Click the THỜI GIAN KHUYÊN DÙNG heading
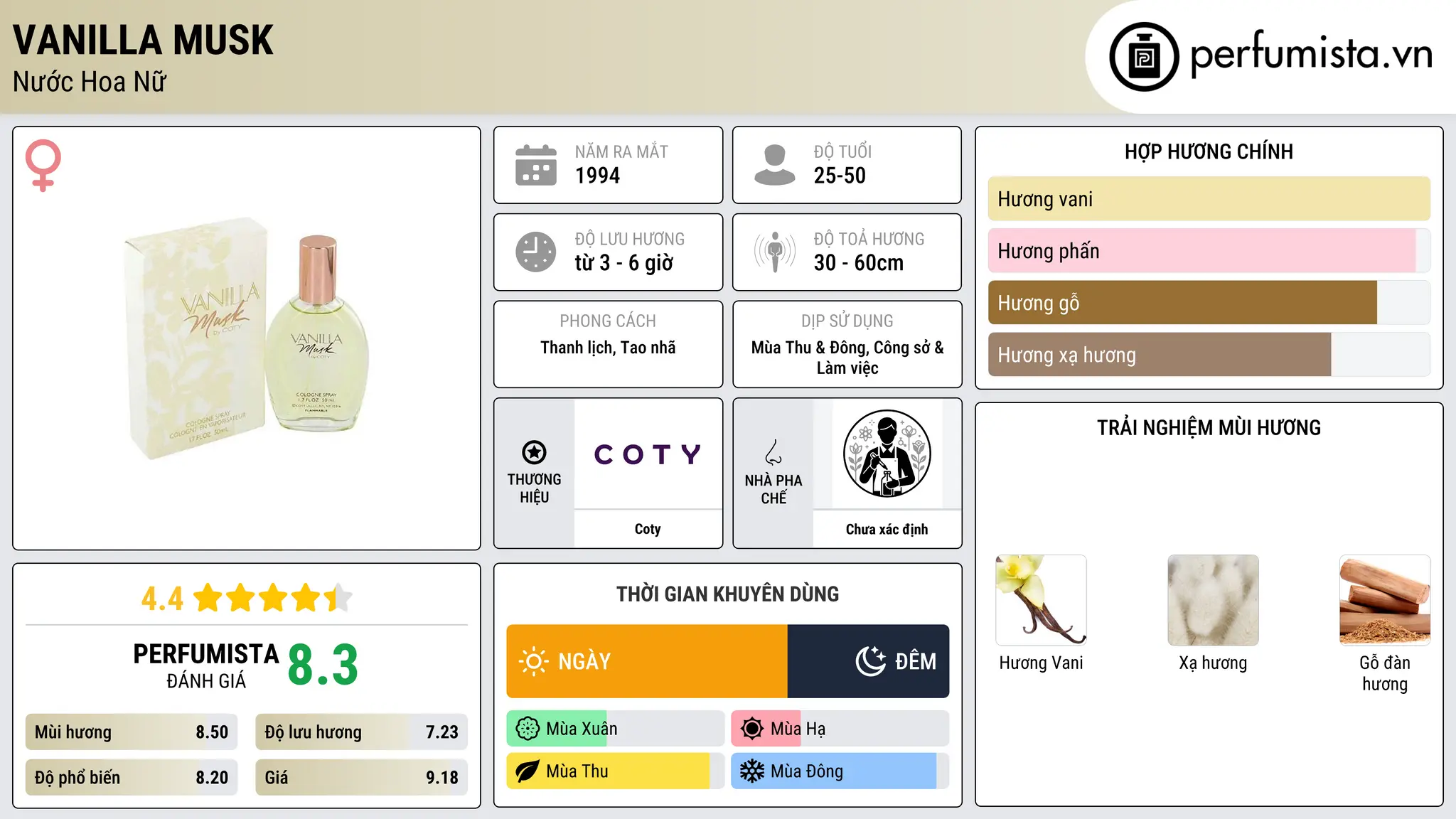 click(727, 594)
